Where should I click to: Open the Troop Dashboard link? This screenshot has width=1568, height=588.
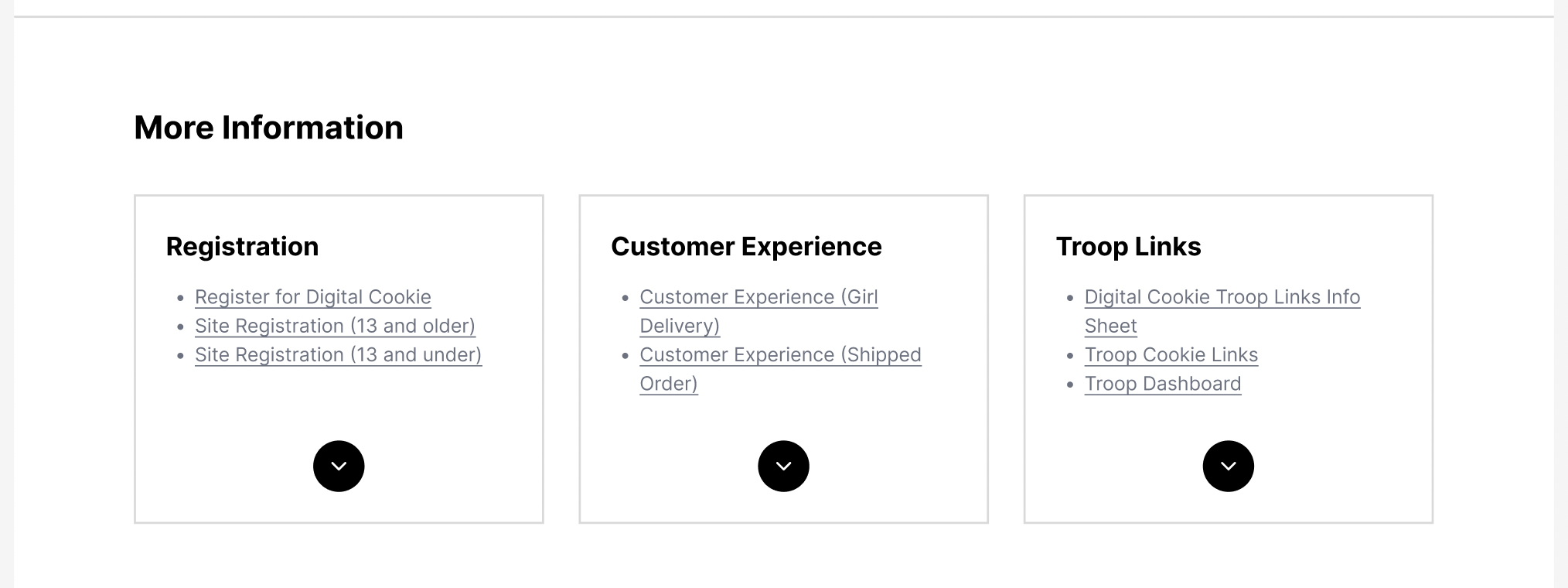coord(1162,384)
